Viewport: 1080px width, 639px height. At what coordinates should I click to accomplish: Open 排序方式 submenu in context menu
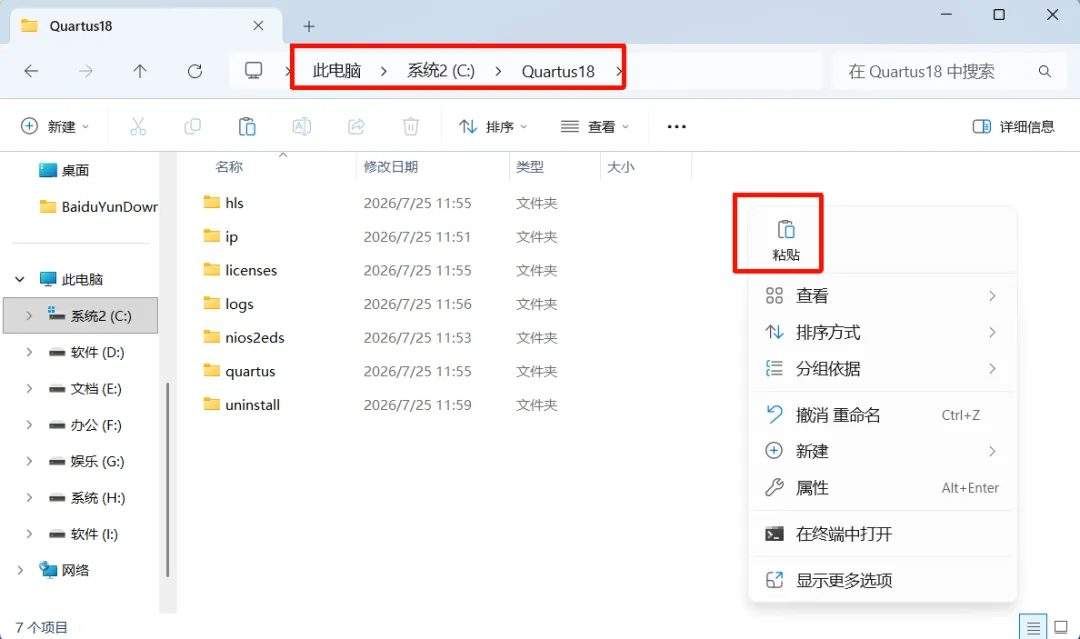(x=882, y=333)
